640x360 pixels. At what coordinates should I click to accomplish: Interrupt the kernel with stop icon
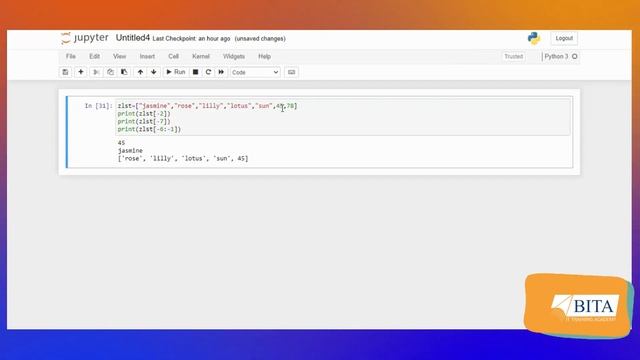coord(196,72)
